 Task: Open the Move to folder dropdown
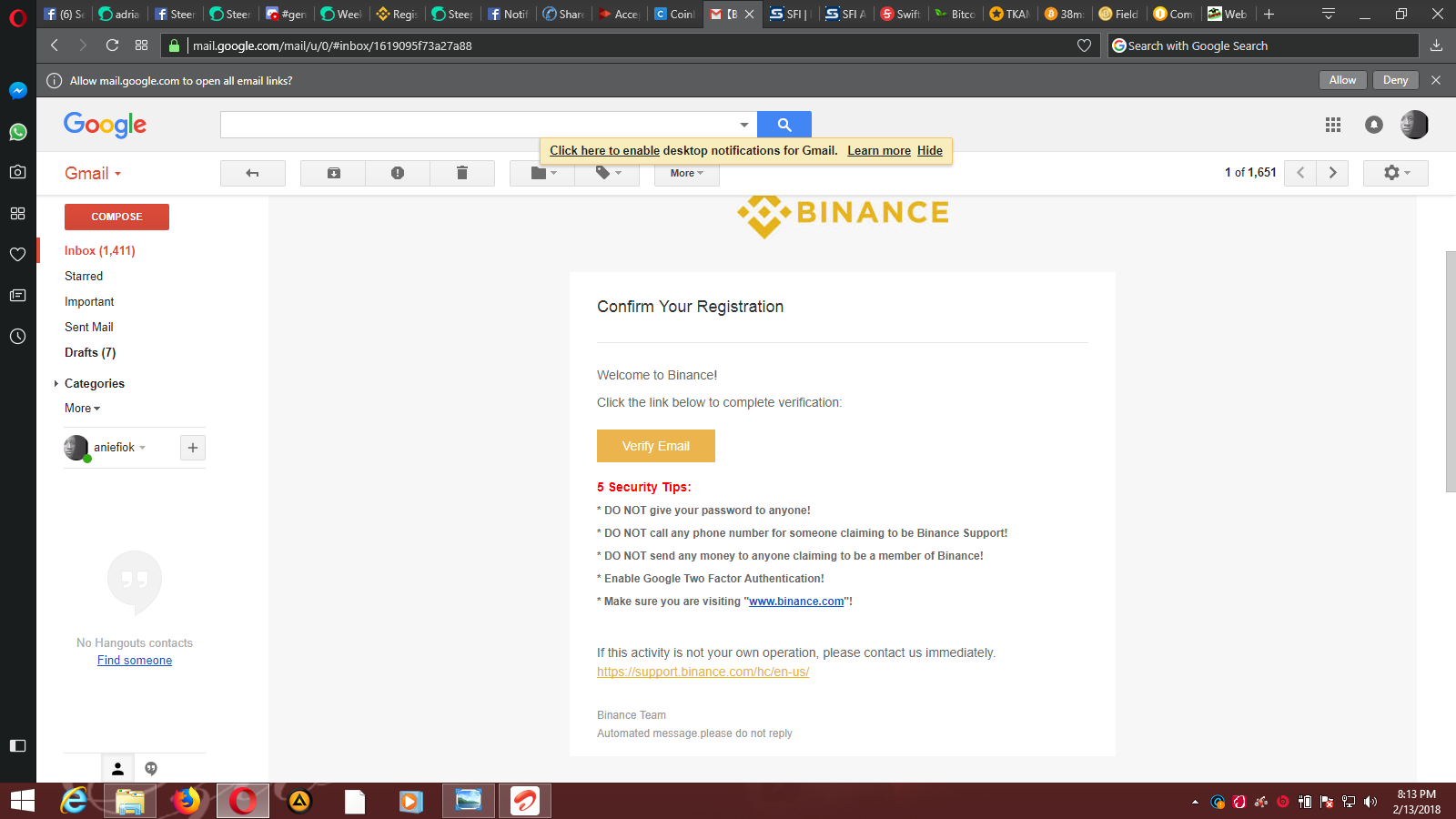[x=542, y=173]
